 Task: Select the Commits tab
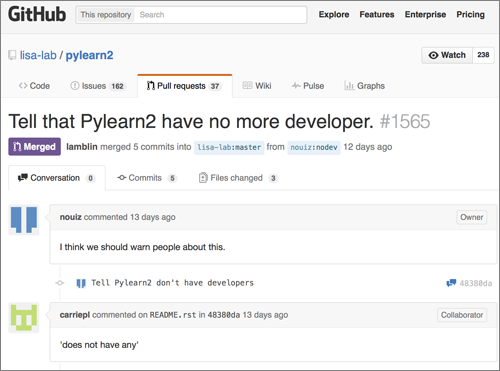146,178
